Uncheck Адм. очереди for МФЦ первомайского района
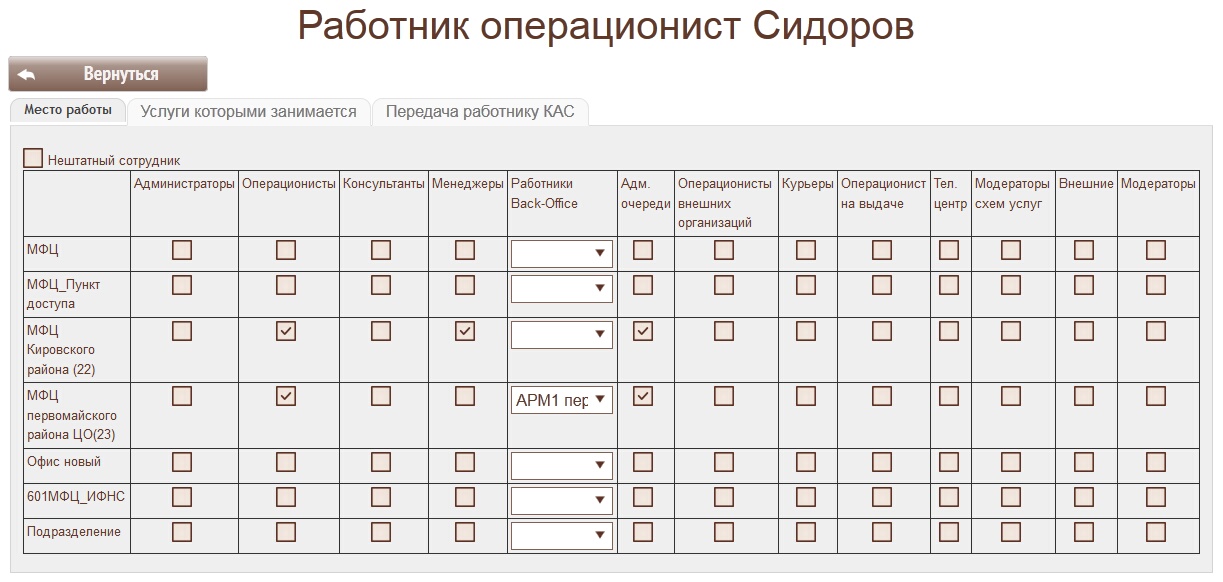This screenshot has width=1223, height=582. pos(643,397)
